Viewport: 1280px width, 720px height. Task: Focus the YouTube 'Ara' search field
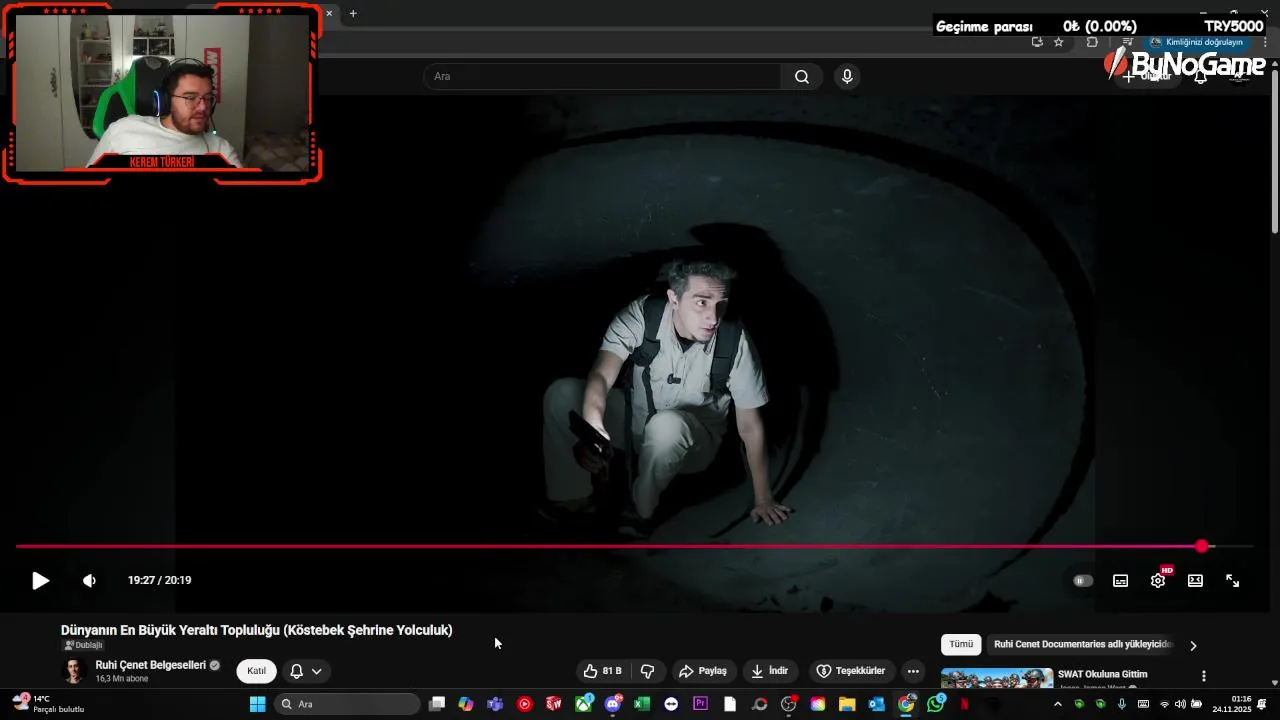(602, 77)
